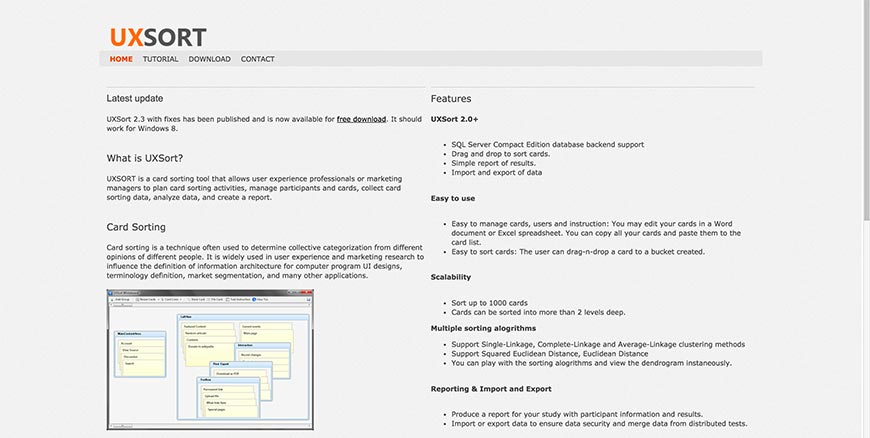
Task: Open the DOWNLOAD menu item
Action: [209, 59]
